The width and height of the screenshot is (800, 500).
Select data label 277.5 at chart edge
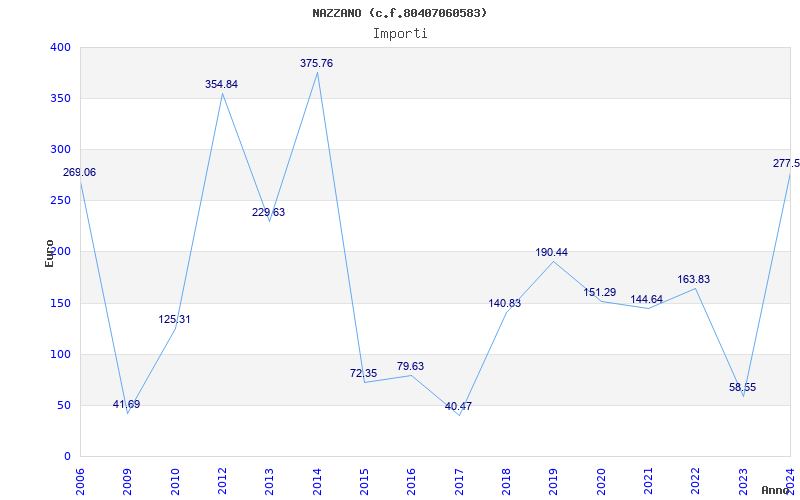coord(786,163)
